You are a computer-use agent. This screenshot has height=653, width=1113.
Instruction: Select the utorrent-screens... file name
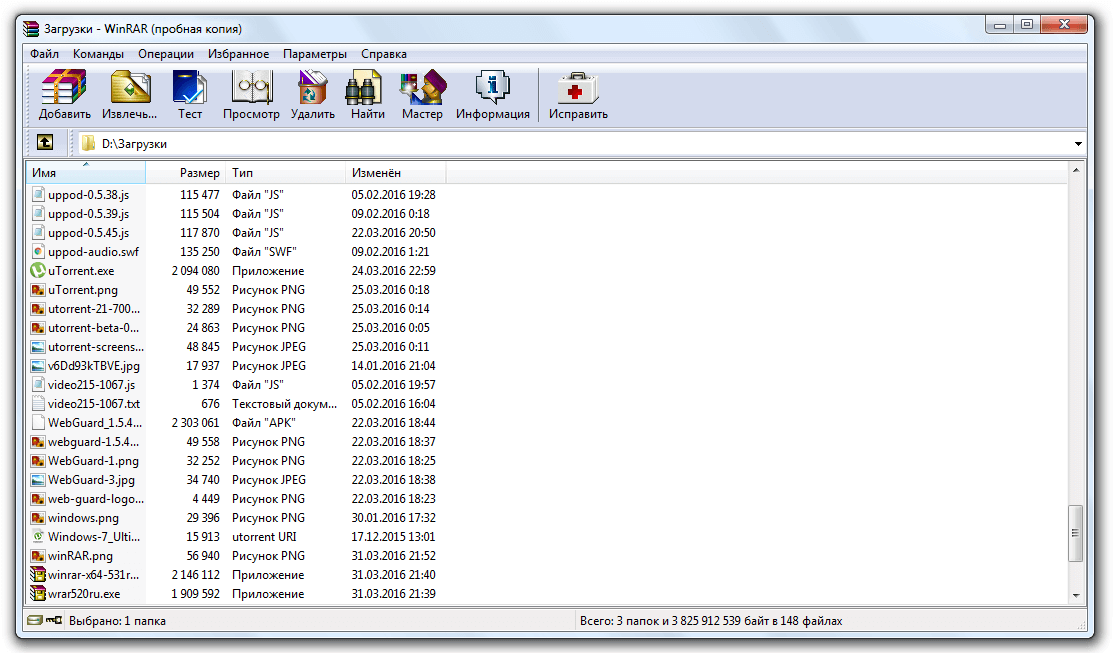[96, 347]
